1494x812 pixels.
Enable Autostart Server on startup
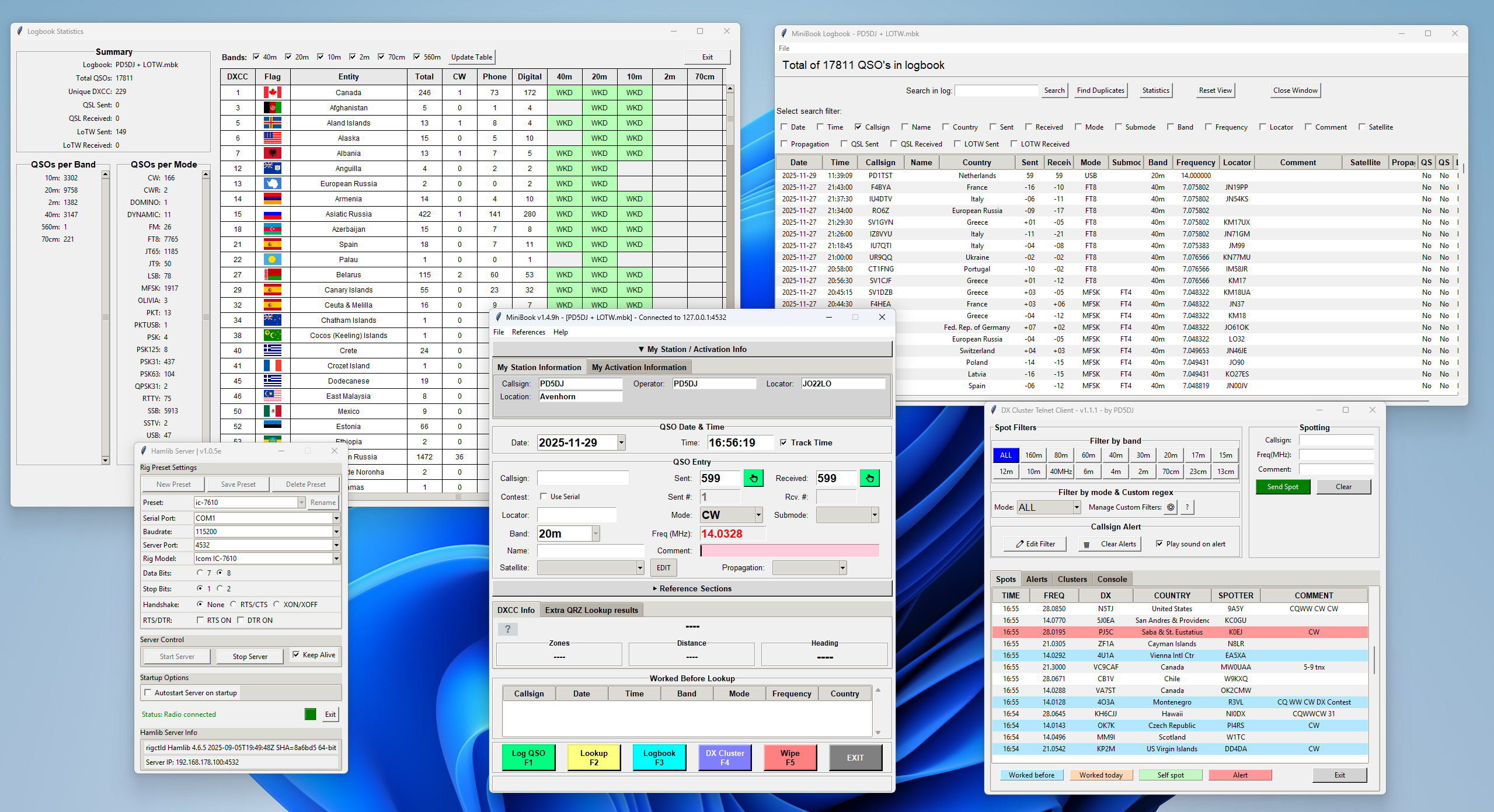[x=148, y=693]
